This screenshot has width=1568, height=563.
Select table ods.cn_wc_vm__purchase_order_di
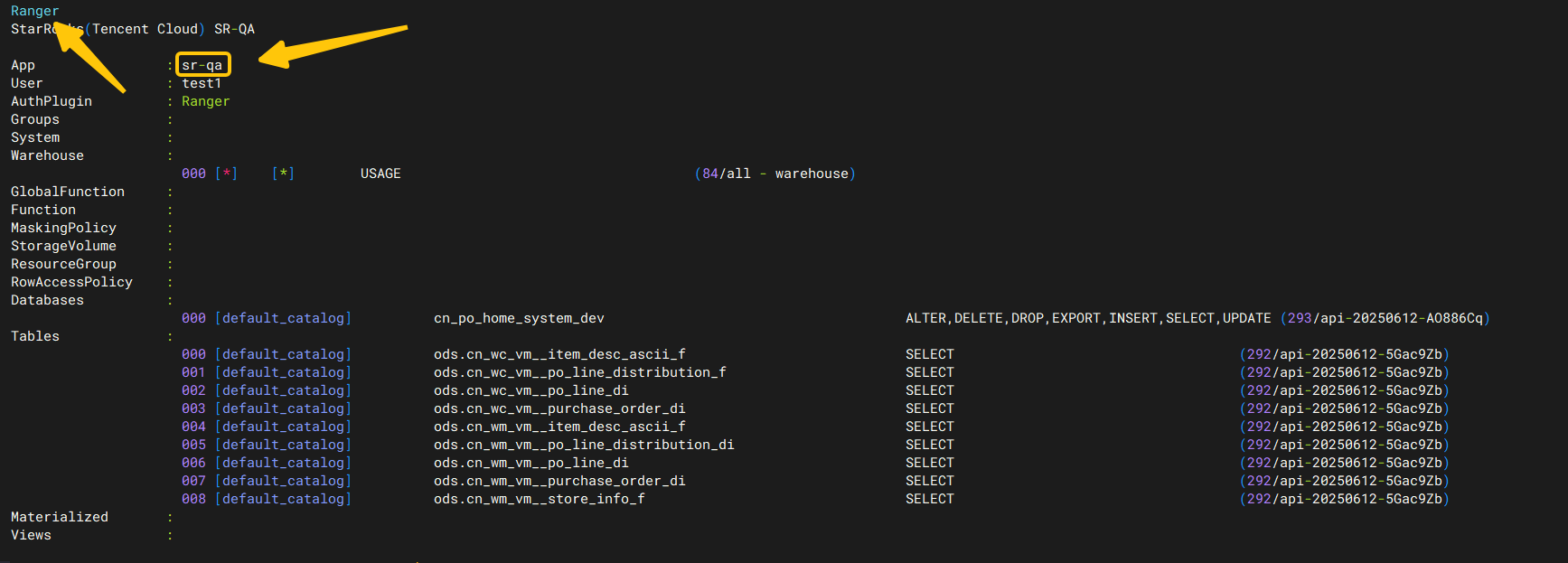tap(559, 408)
